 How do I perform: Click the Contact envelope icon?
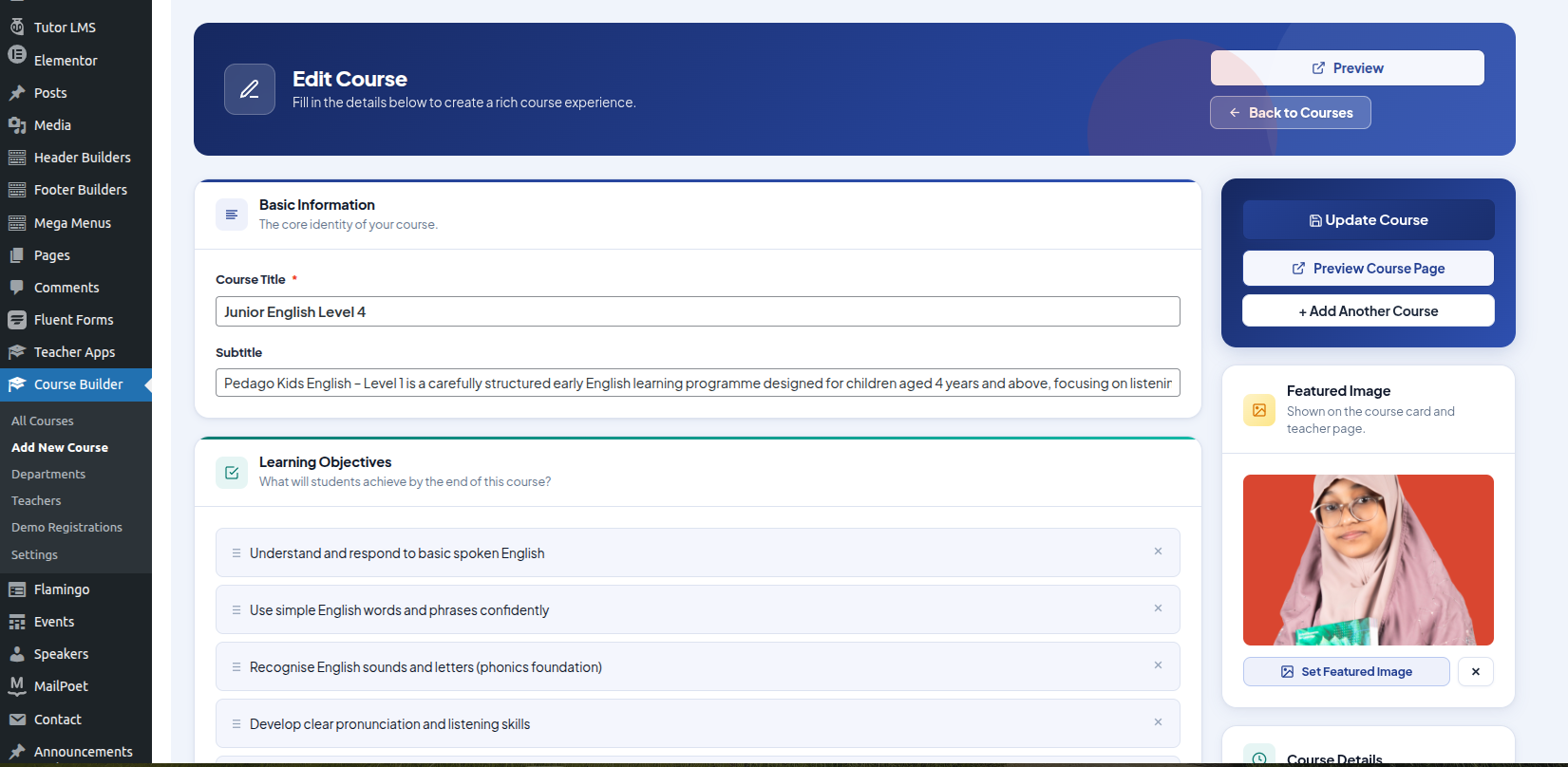click(x=17, y=720)
